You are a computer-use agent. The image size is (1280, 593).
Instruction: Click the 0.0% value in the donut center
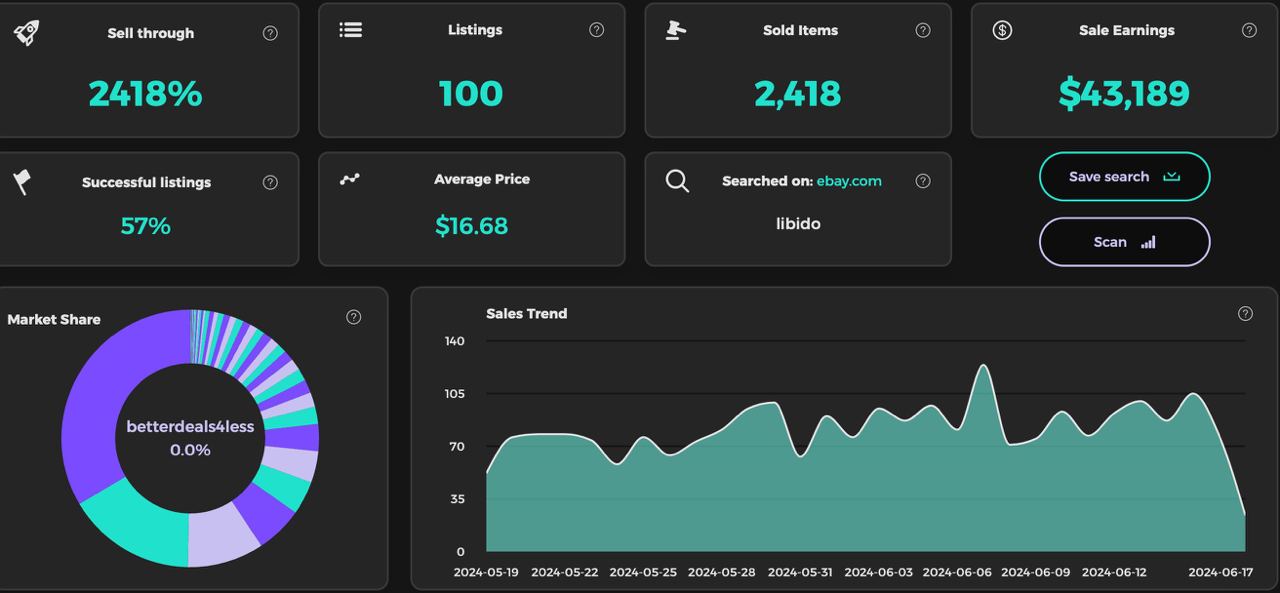pyautogui.click(x=190, y=450)
